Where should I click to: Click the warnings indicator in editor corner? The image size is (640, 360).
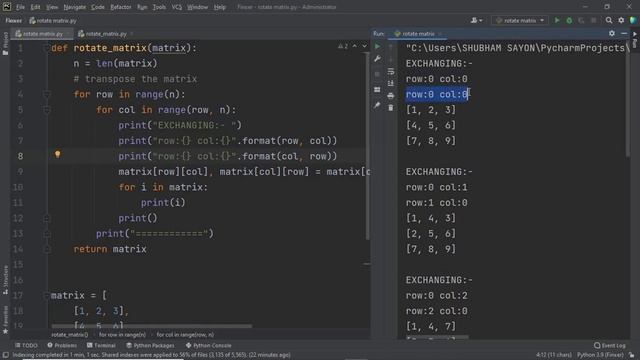point(343,47)
